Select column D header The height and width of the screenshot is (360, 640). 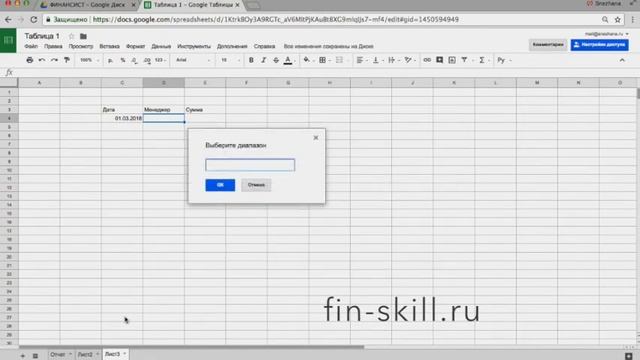click(164, 83)
